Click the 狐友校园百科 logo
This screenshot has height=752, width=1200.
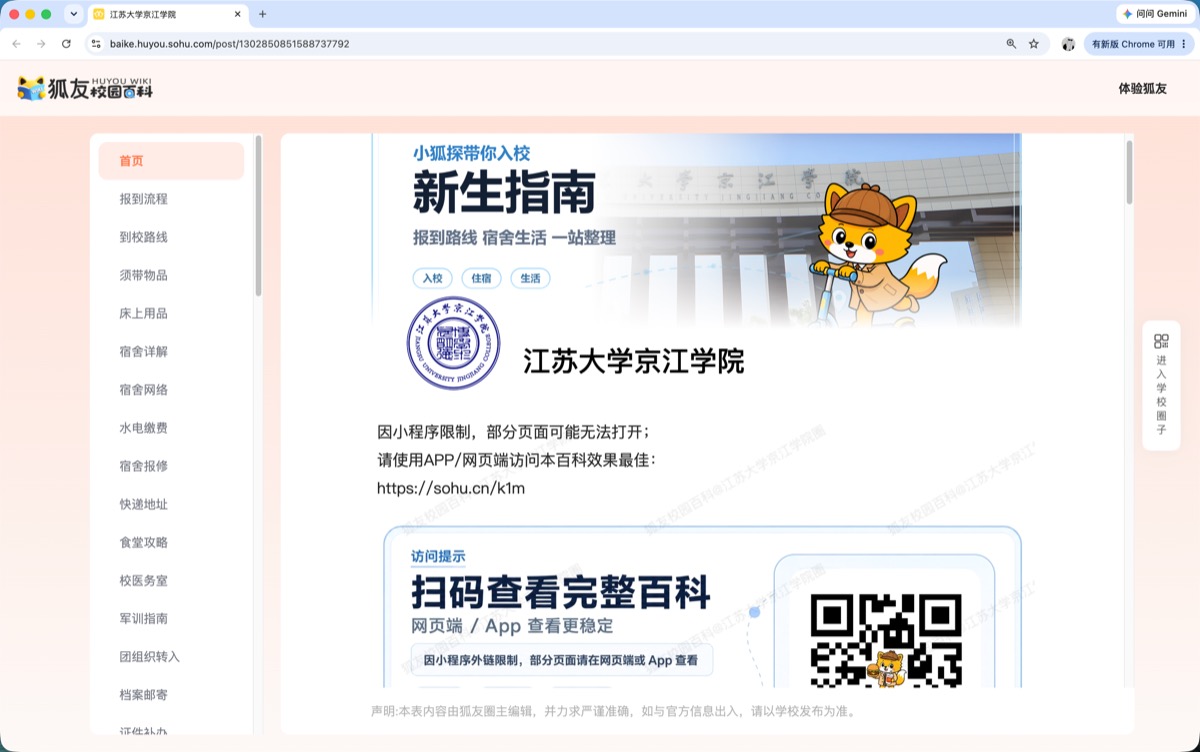pyautogui.click(x=85, y=88)
